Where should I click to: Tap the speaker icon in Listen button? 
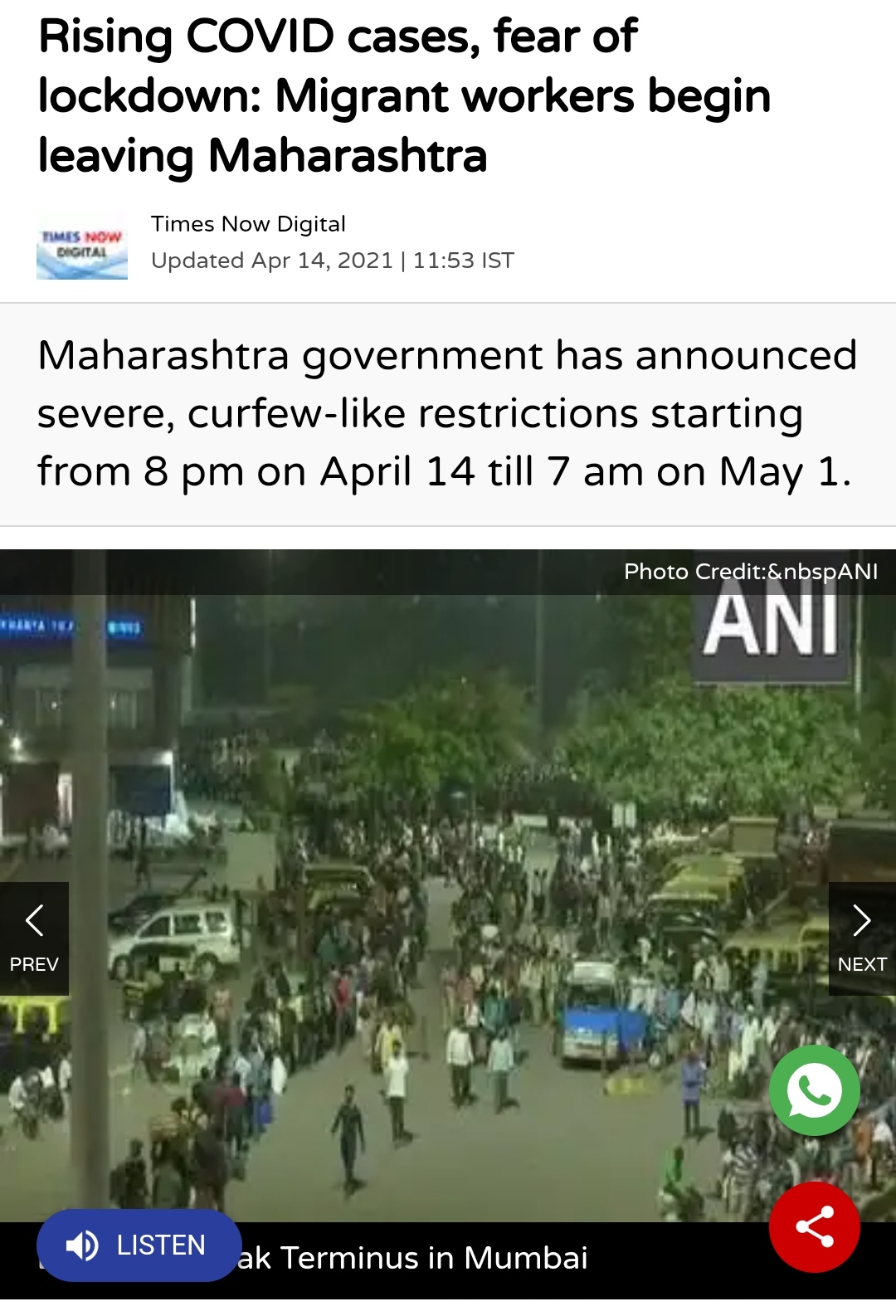click(82, 1245)
